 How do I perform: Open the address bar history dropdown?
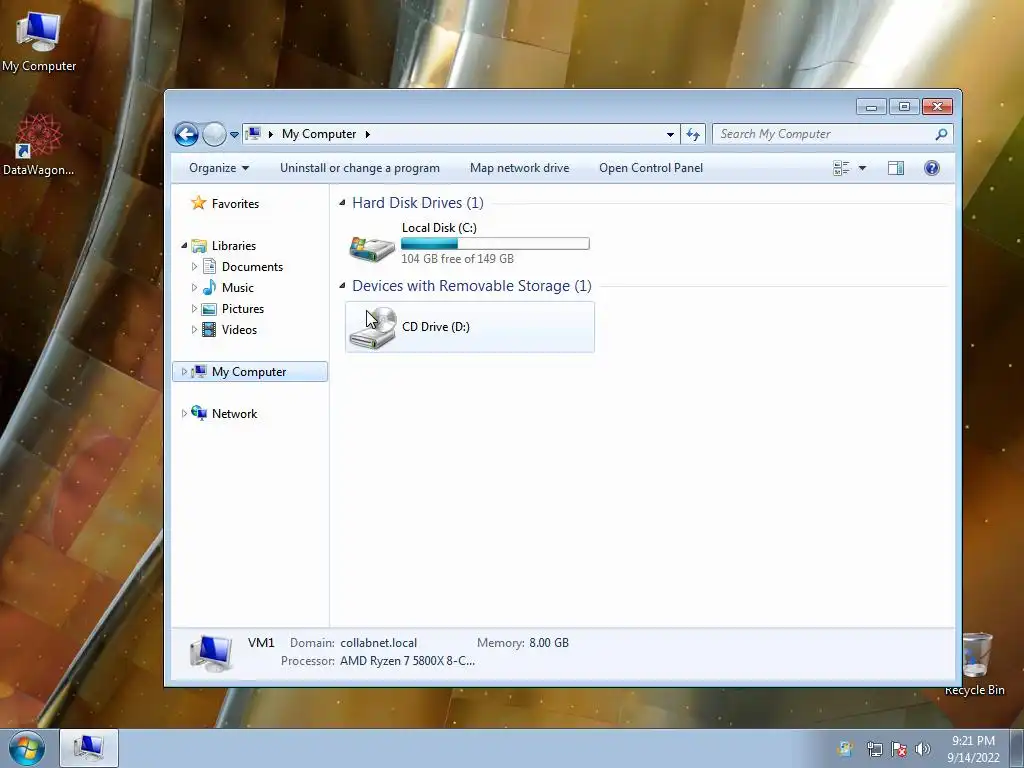pyautogui.click(x=670, y=135)
